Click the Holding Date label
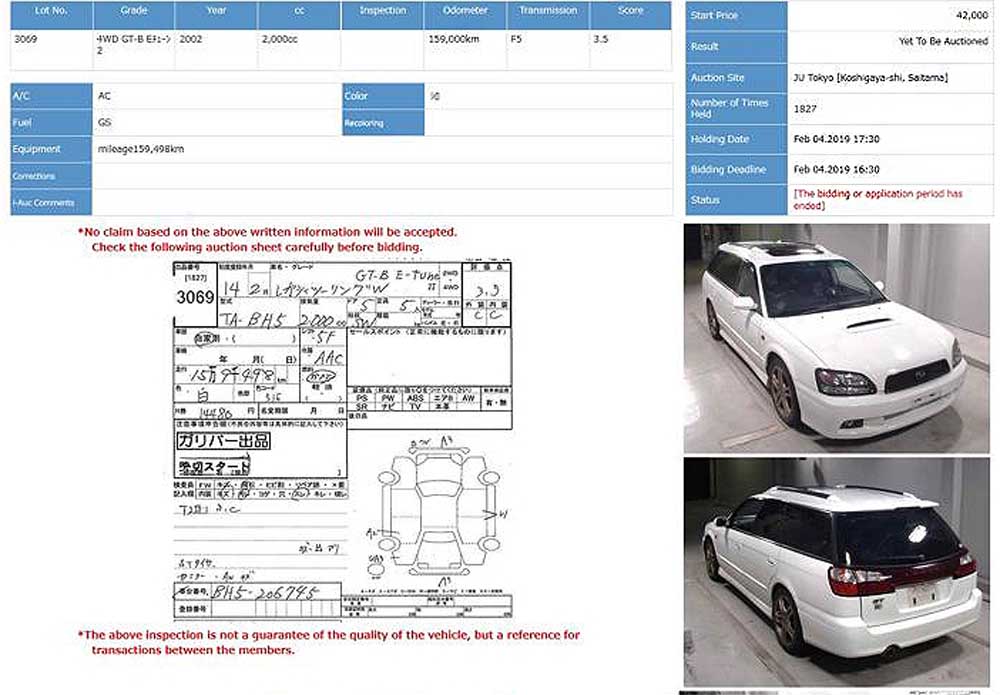Viewport: 1000px width, 695px height. [x=737, y=139]
